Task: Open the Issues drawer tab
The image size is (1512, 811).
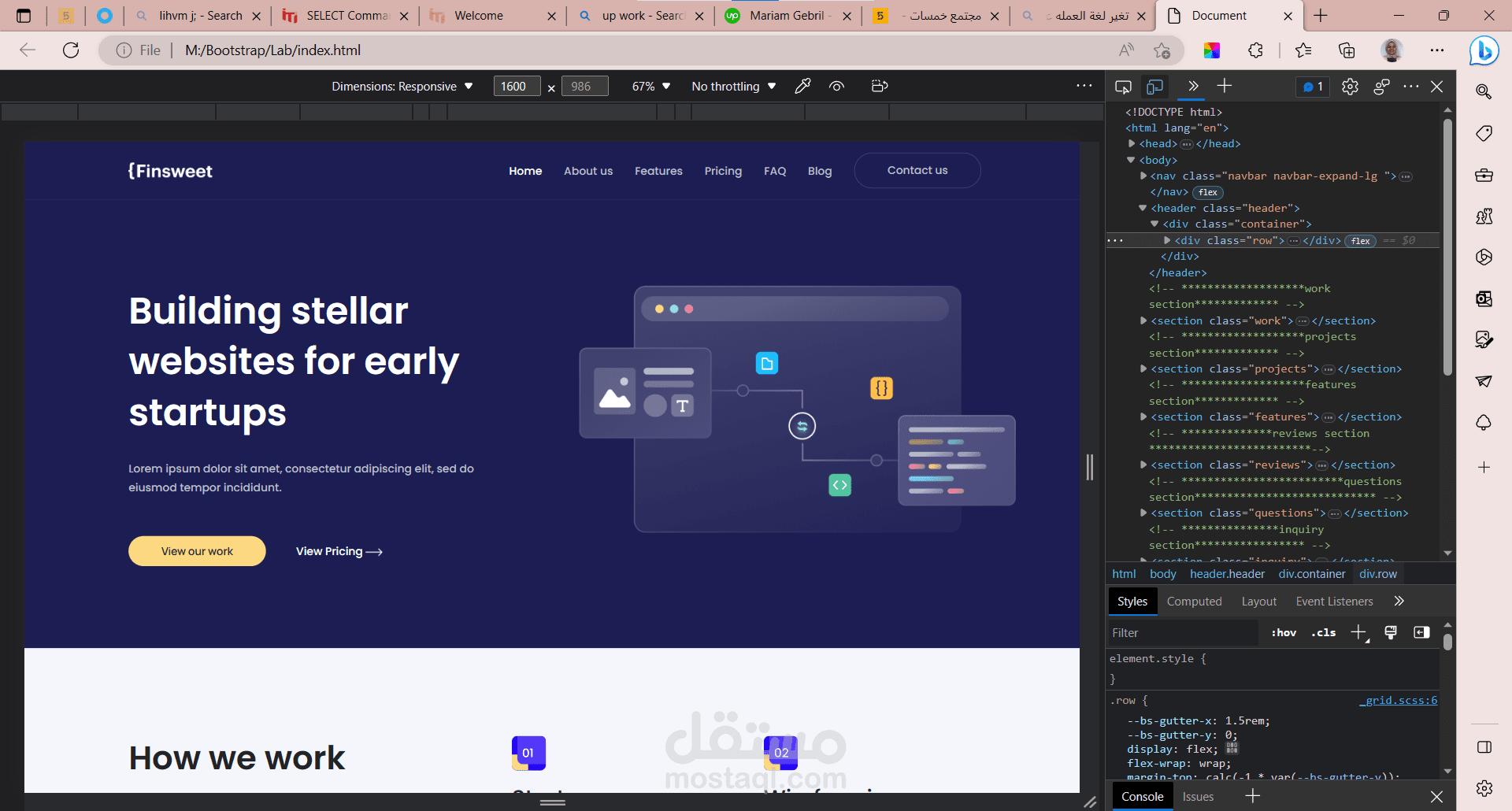Action: [x=1198, y=797]
